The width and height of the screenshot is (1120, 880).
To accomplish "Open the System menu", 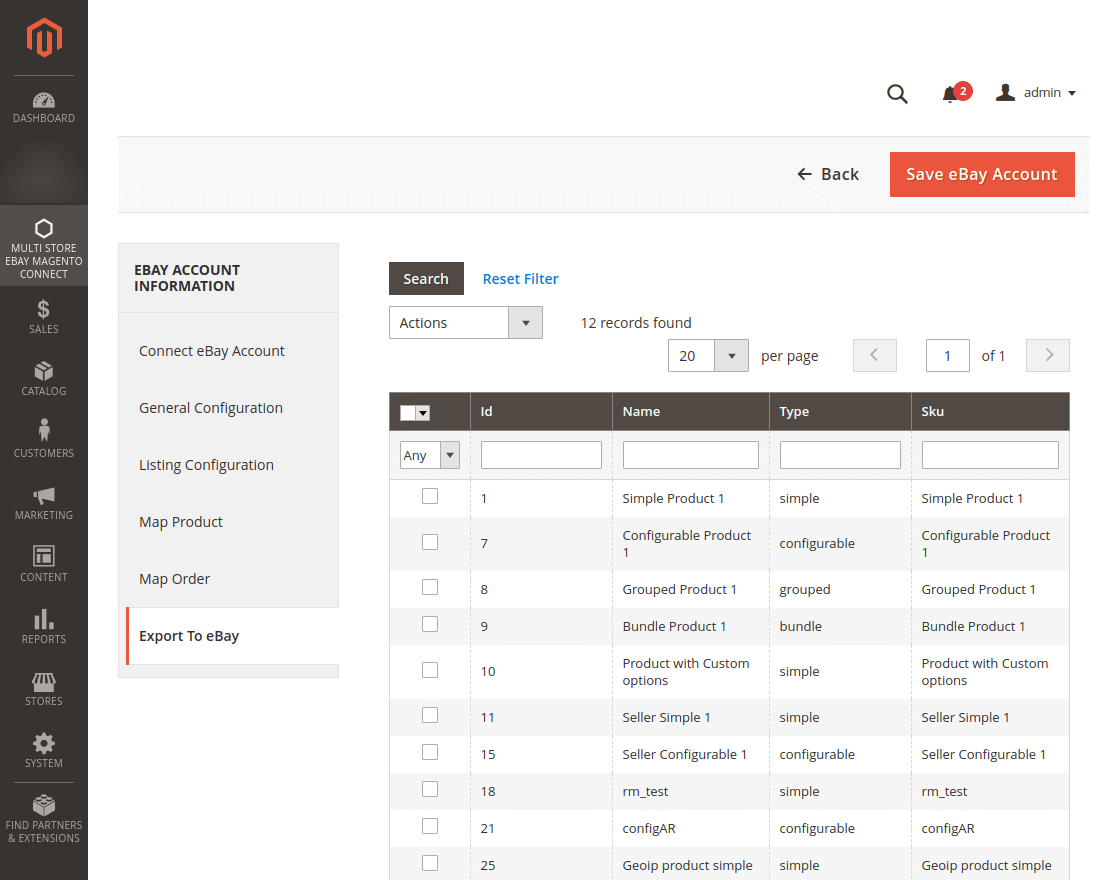I will coord(44,751).
